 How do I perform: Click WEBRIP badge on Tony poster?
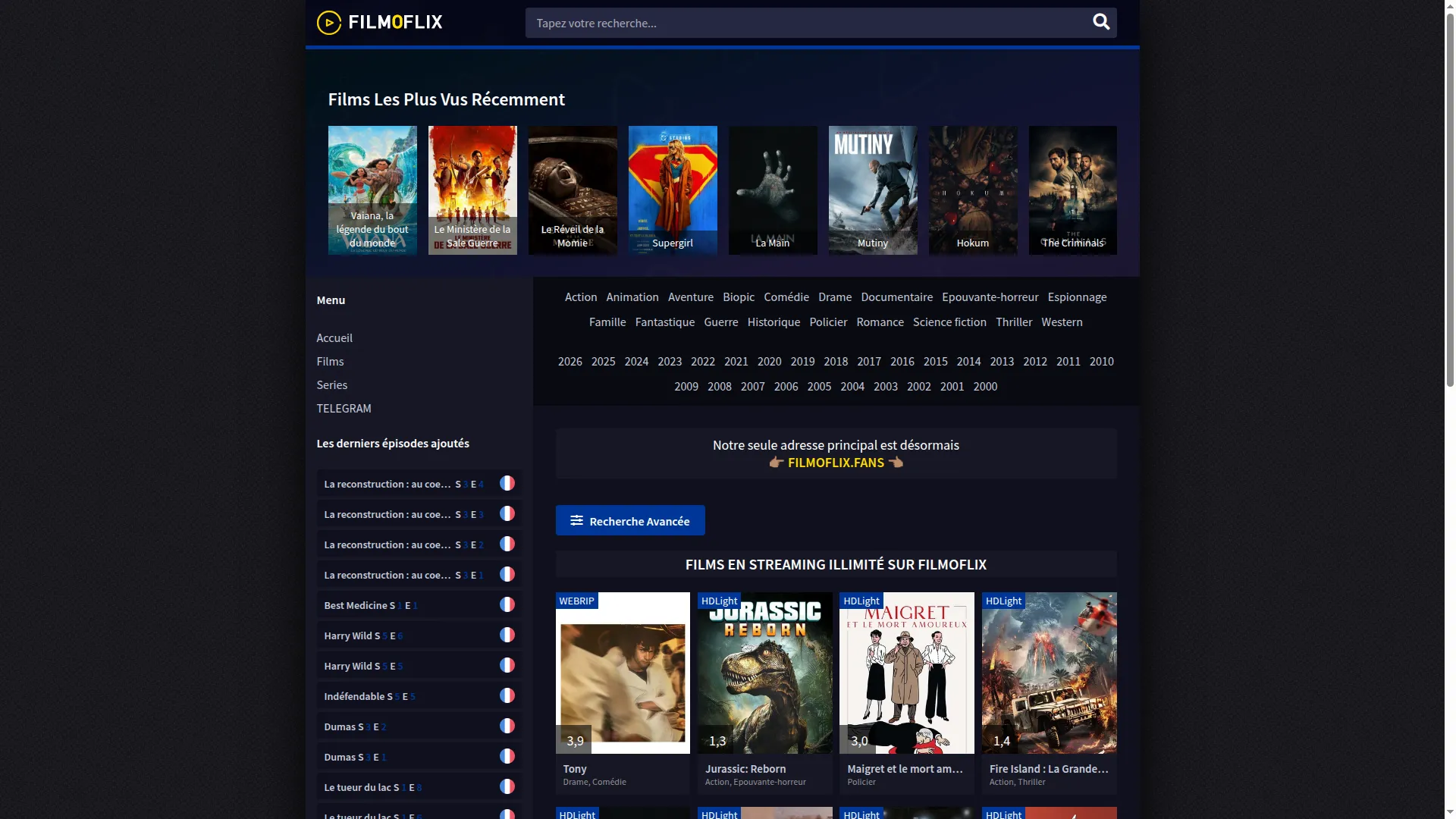click(576, 601)
